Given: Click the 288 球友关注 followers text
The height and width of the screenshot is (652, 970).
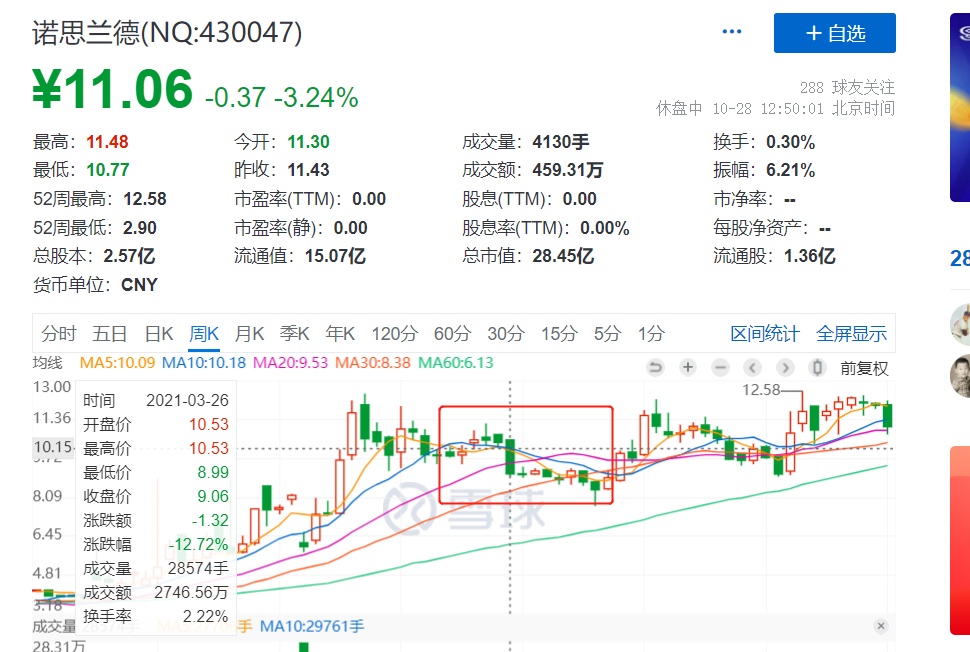Looking at the screenshot, I should 847,87.
